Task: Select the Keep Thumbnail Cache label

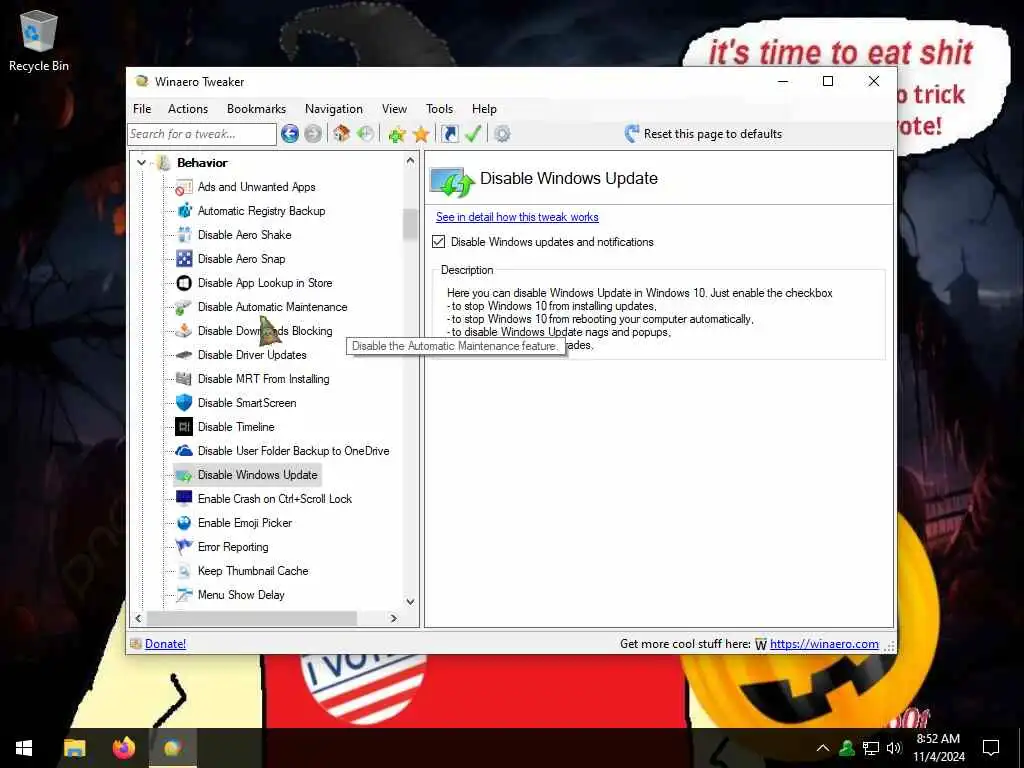Action: [x=253, y=571]
